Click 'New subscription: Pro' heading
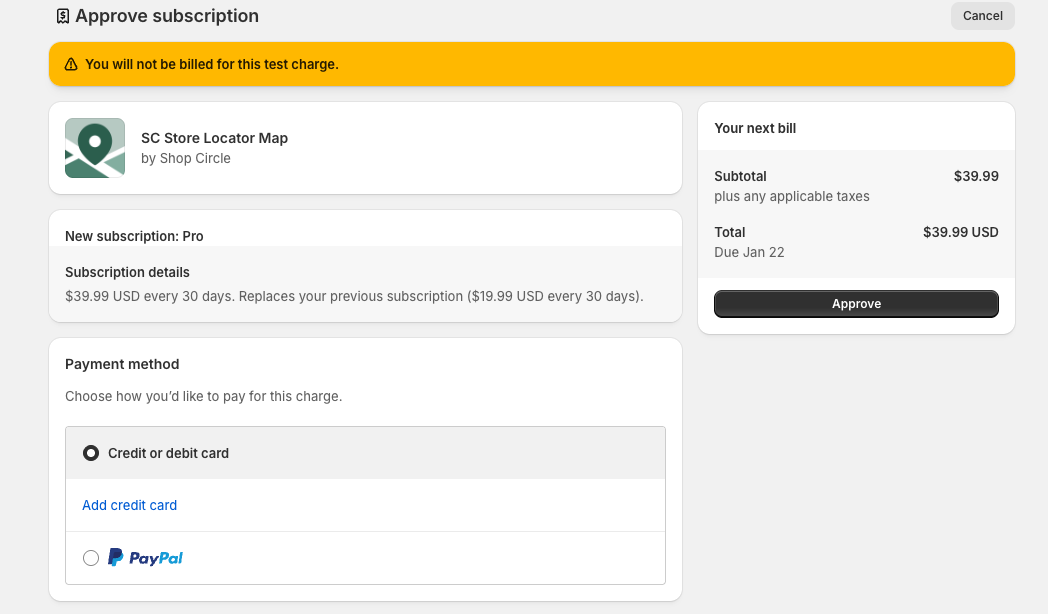This screenshot has width=1048, height=614. pyautogui.click(x=134, y=237)
